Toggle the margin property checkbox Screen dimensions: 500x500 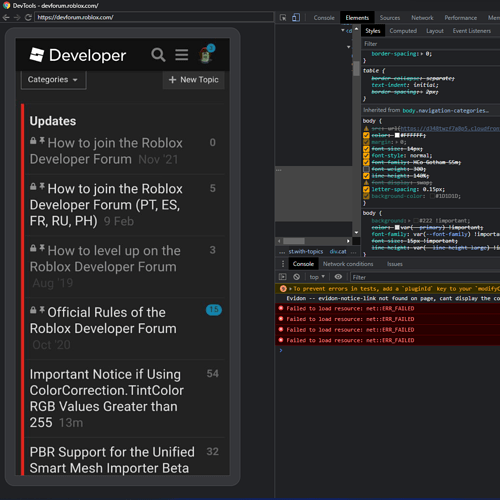click(366, 142)
